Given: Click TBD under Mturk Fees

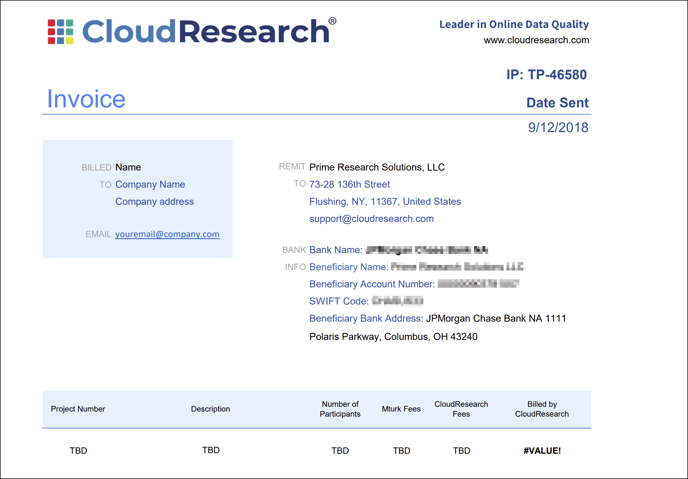Looking at the screenshot, I should pyautogui.click(x=401, y=450).
